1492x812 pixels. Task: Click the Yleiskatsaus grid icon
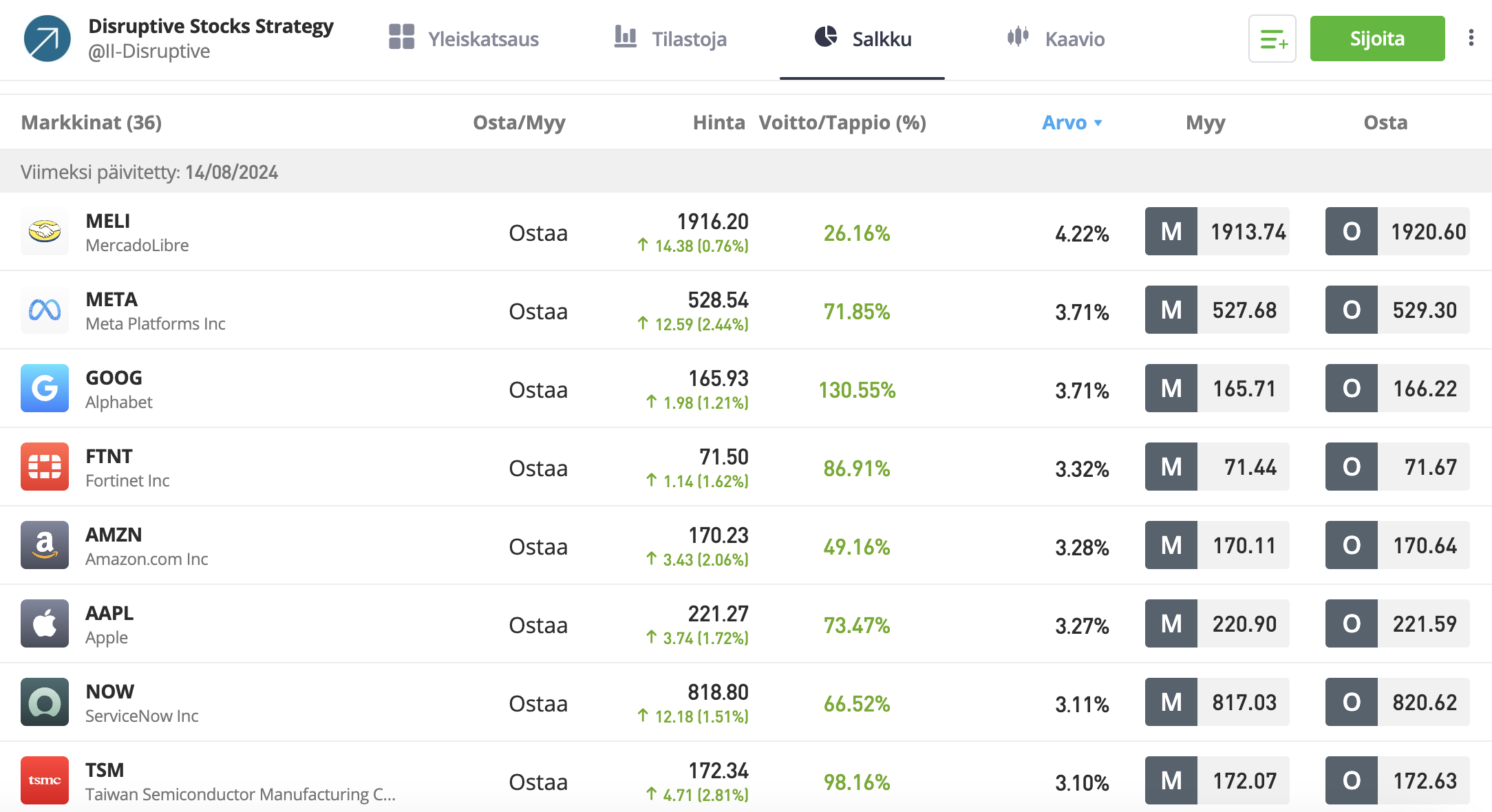401,36
